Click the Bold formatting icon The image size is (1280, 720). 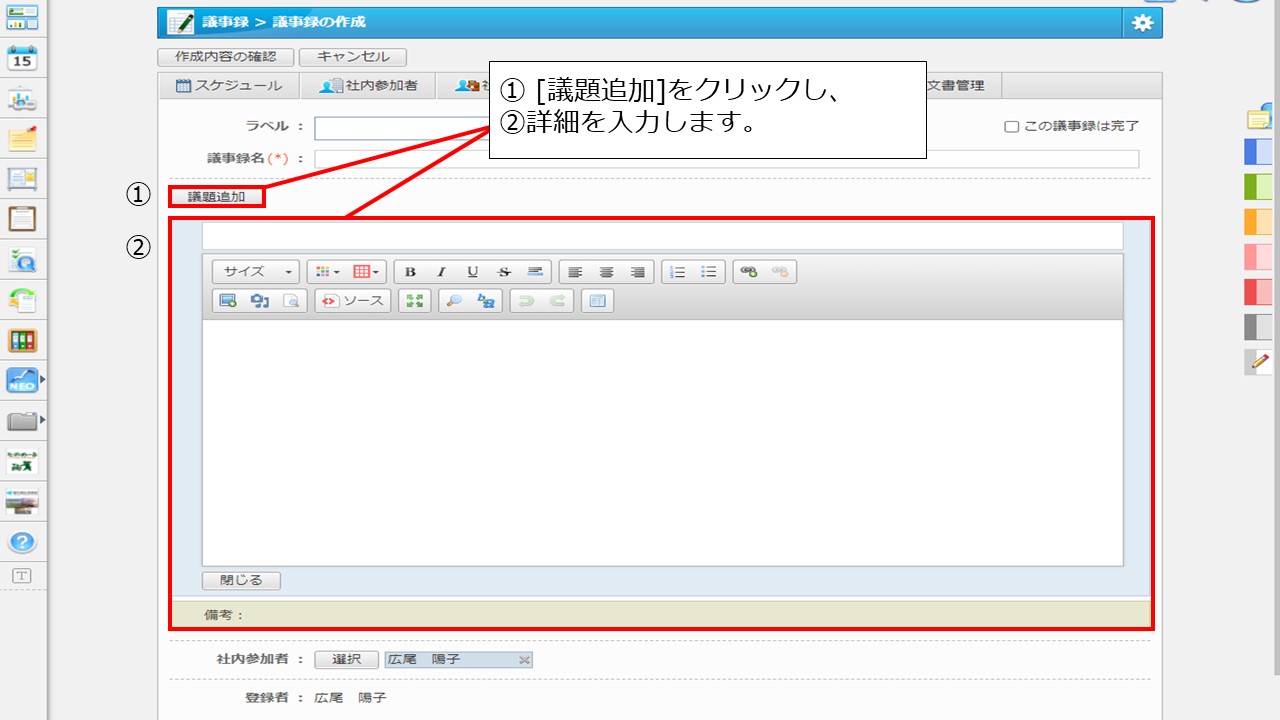(410, 272)
